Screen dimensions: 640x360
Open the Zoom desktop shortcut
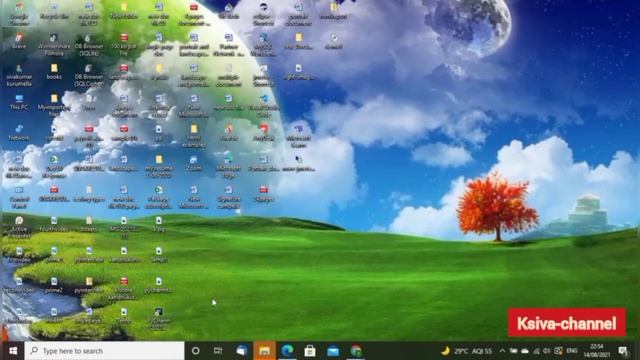(193, 163)
